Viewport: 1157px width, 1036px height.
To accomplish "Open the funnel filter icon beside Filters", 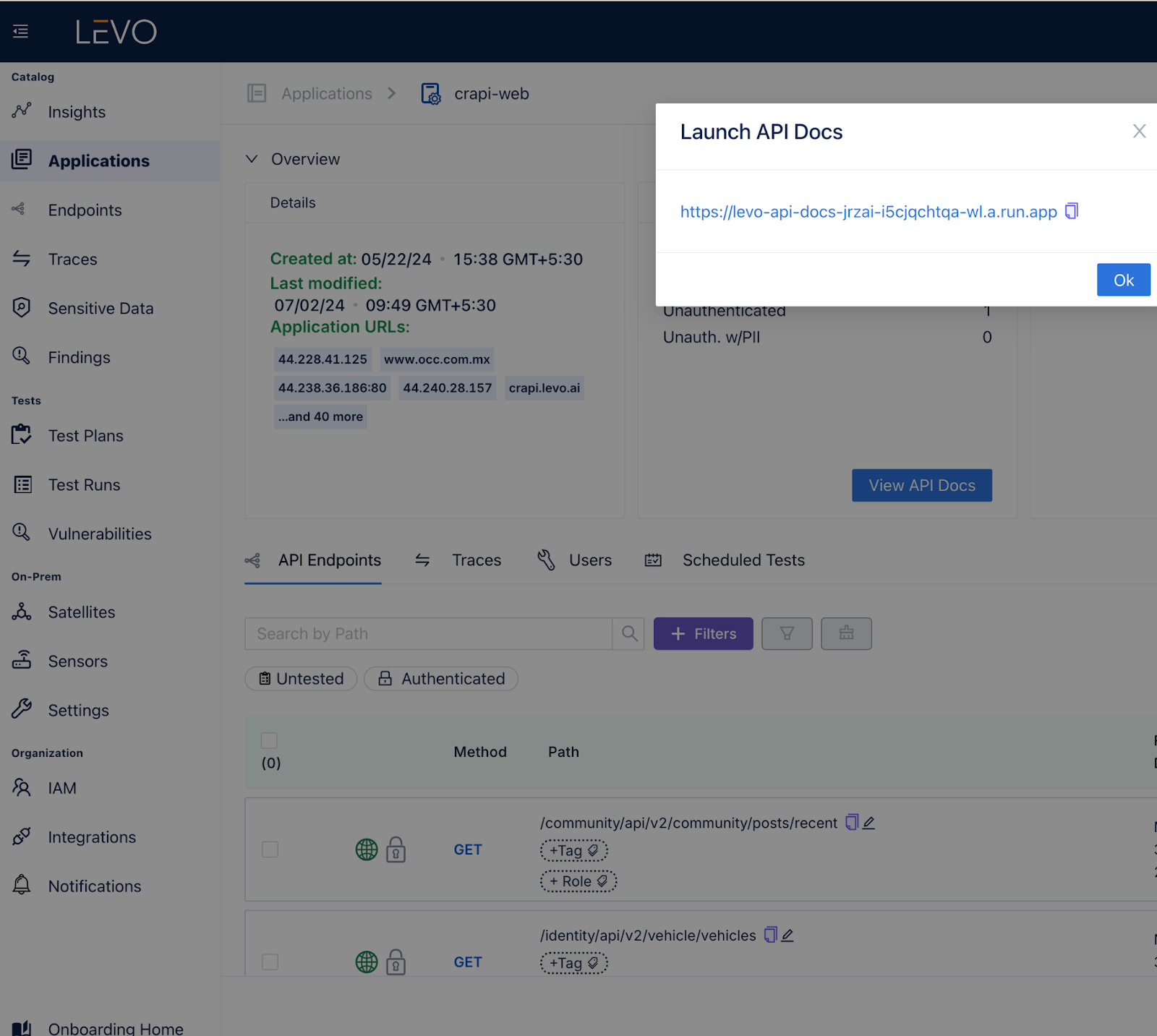I will pos(787,633).
